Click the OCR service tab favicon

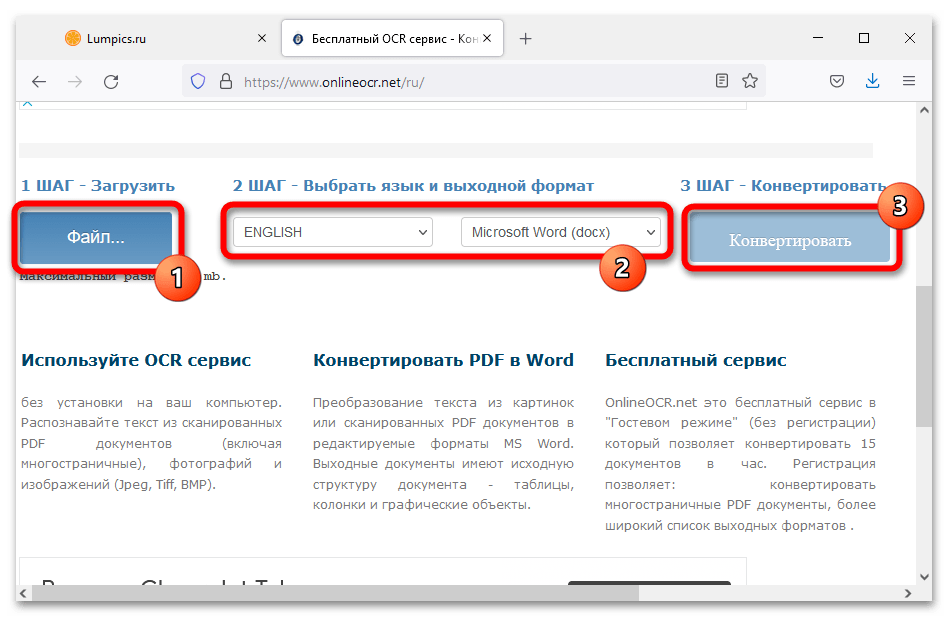[297, 39]
